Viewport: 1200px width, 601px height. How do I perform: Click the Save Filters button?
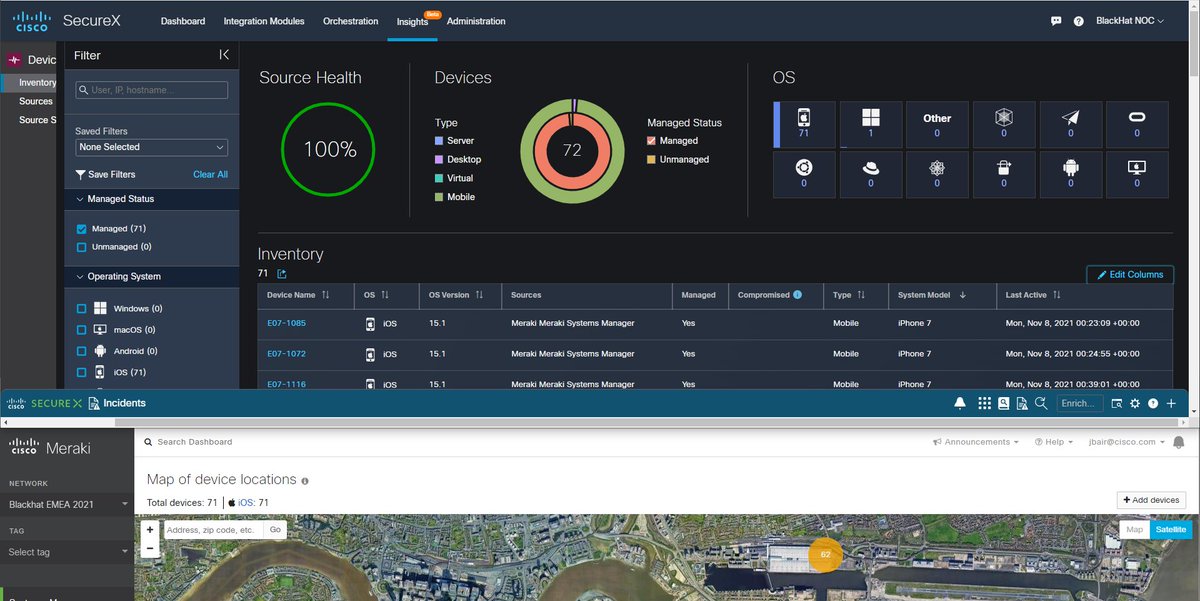point(105,174)
